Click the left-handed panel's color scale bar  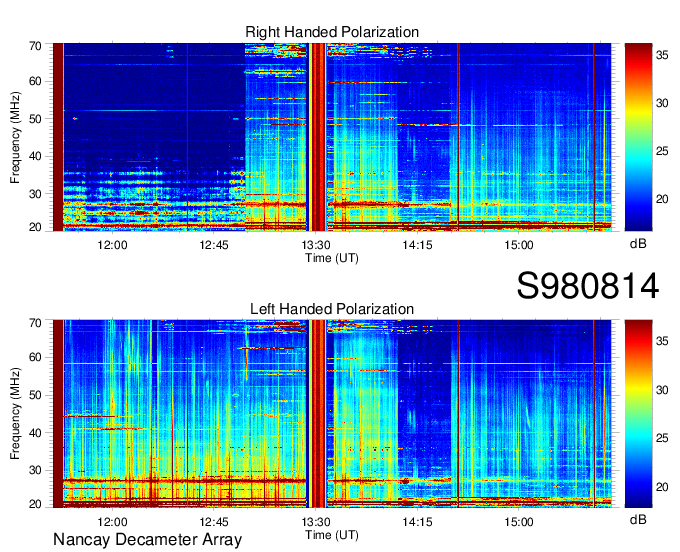point(638,414)
